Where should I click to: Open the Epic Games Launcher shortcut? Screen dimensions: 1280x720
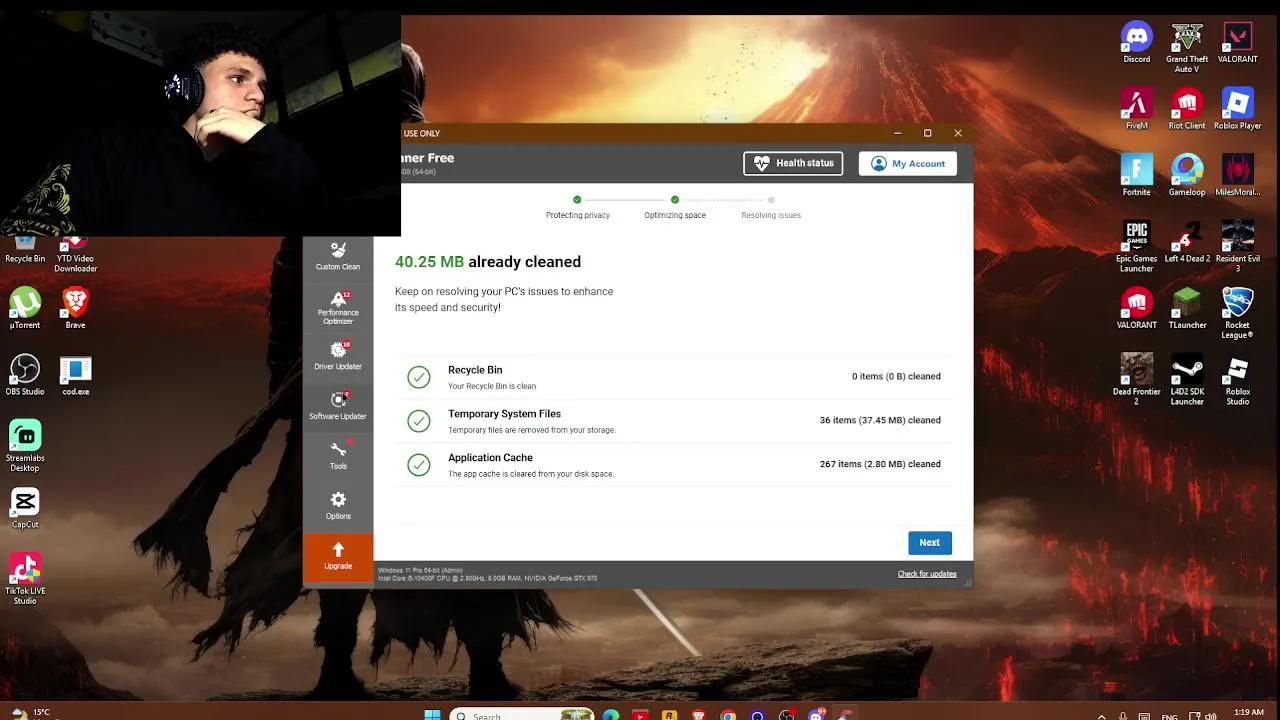[1137, 246]
